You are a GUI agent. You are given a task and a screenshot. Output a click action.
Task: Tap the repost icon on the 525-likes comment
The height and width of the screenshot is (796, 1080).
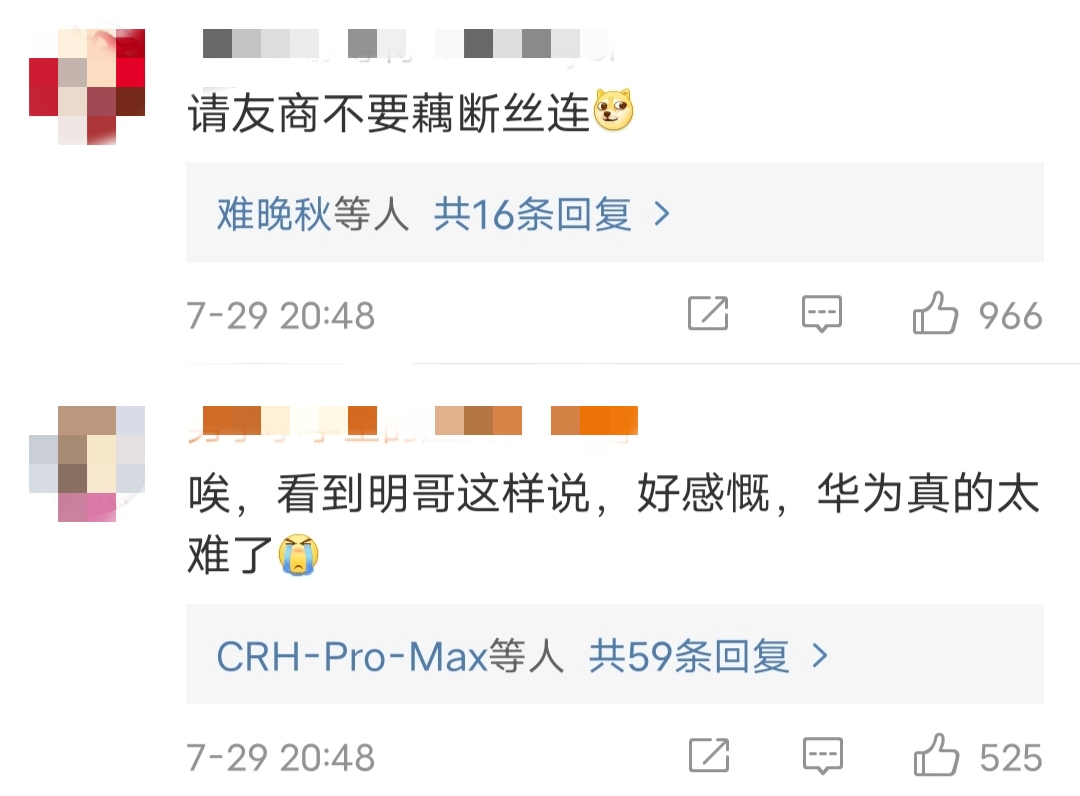(x=709, y=755)
